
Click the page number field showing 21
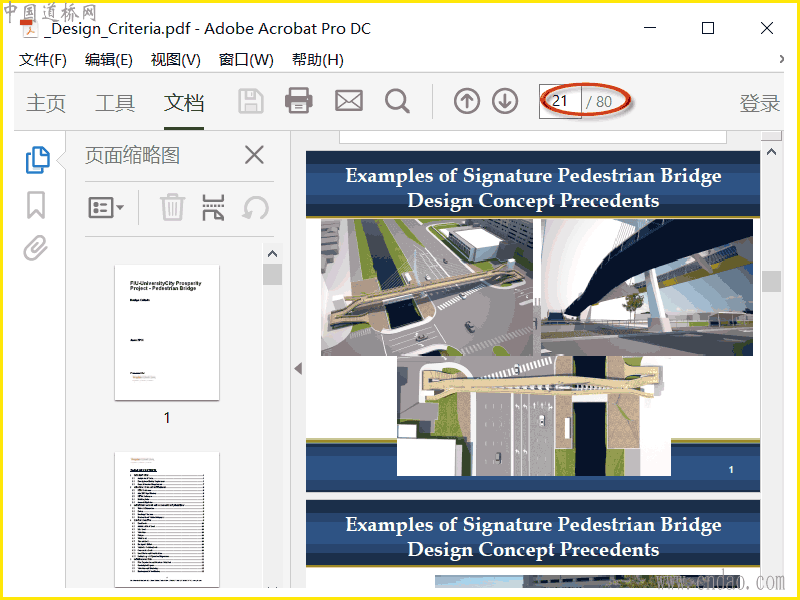tap(560, 101)
